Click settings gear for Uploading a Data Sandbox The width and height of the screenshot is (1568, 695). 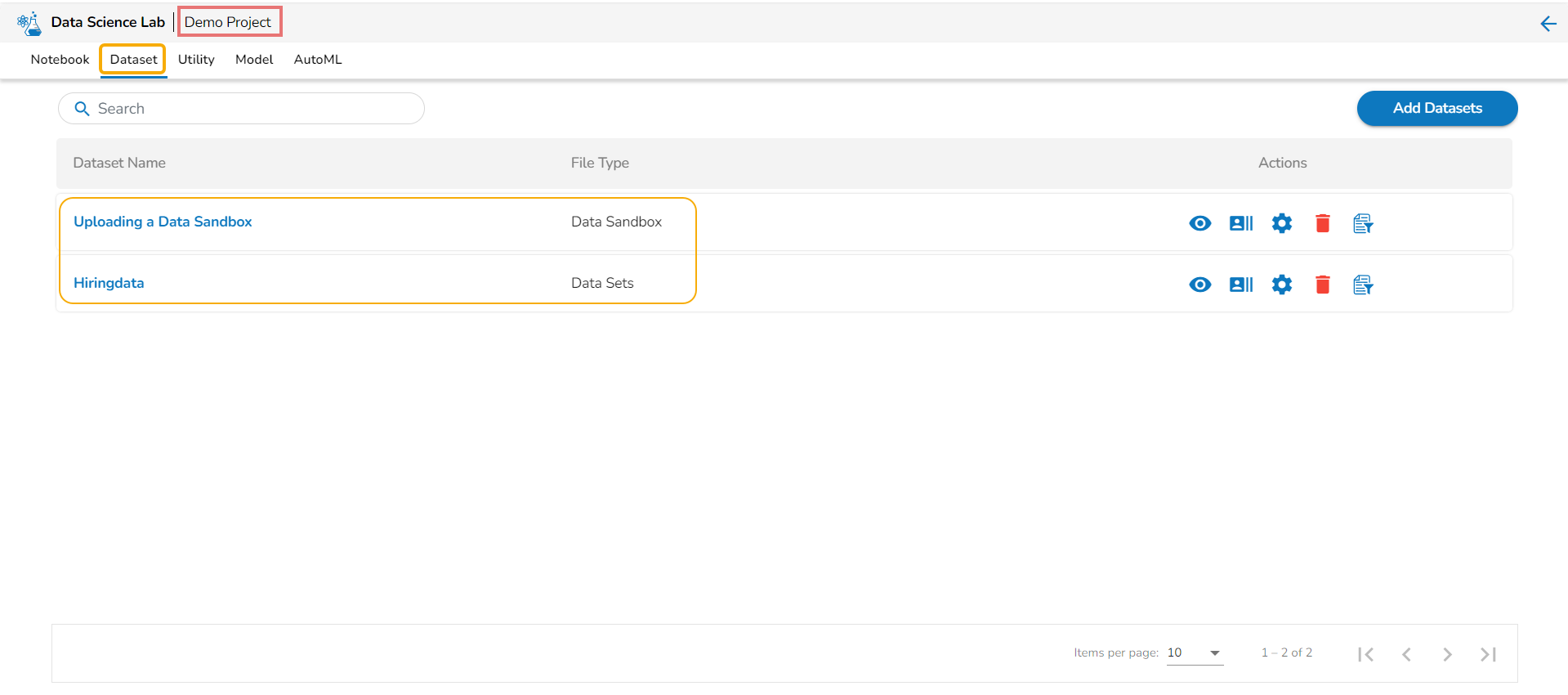click(1281, 223)
